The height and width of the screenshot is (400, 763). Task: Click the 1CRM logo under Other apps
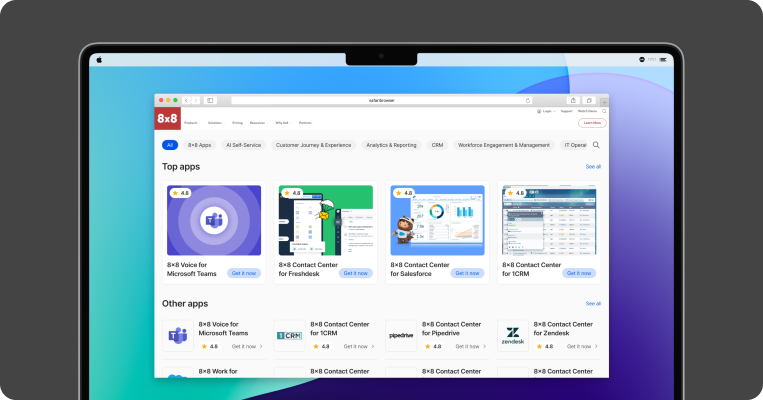tap(290, 336)
